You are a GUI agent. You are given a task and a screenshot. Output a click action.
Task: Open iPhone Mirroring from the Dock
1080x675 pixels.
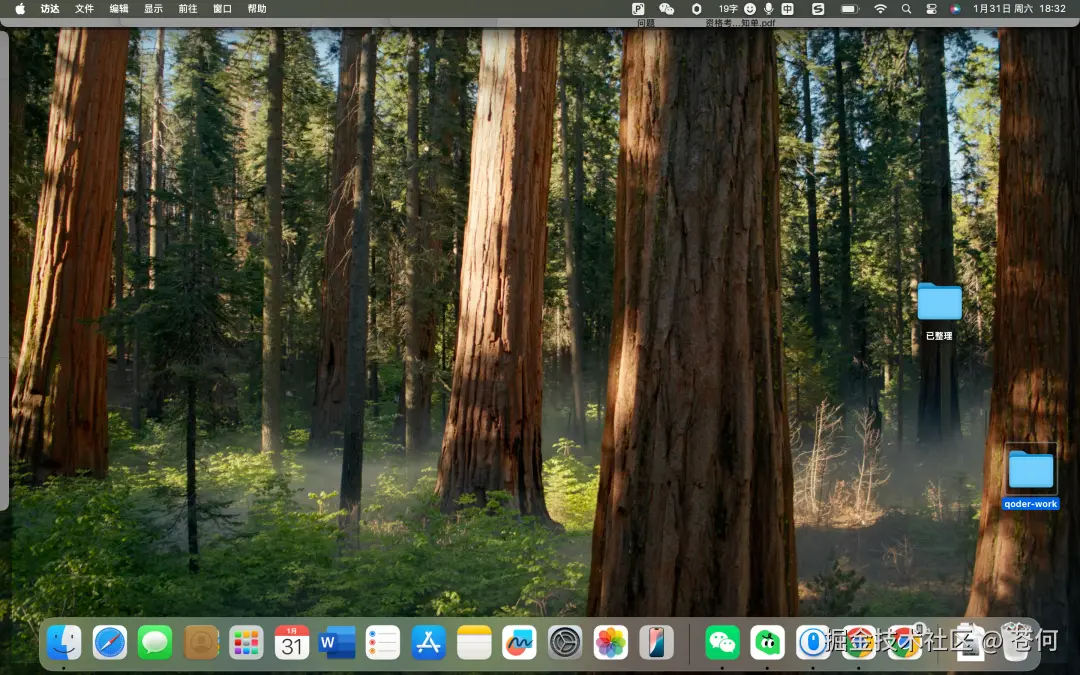656,642
